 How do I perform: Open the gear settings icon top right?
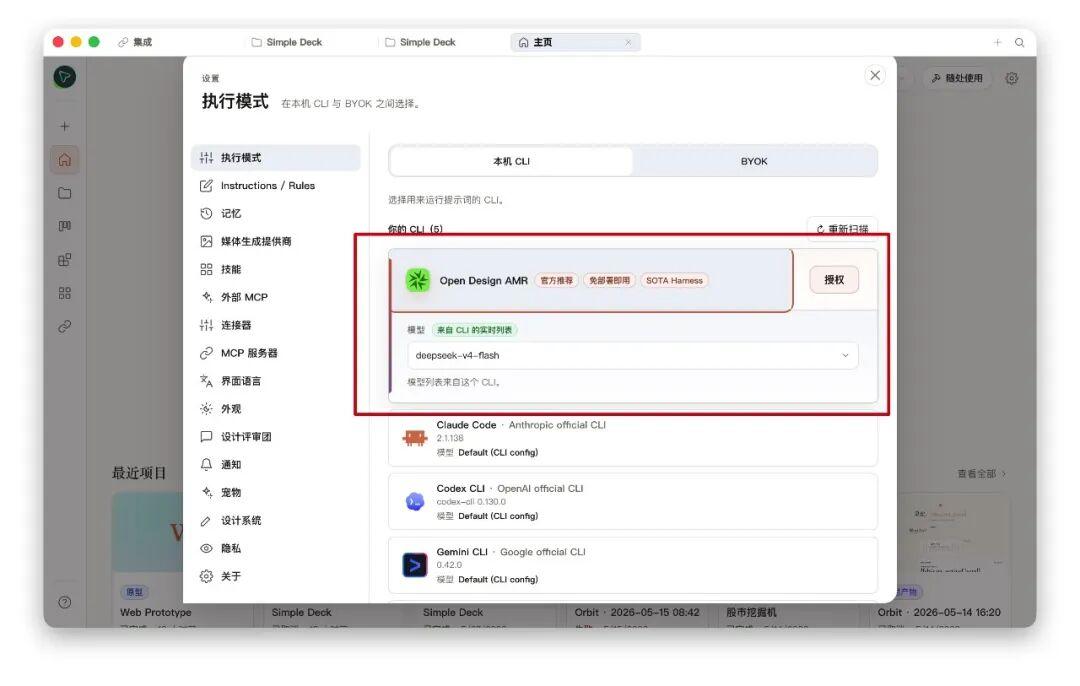[x=1012, y=79]
